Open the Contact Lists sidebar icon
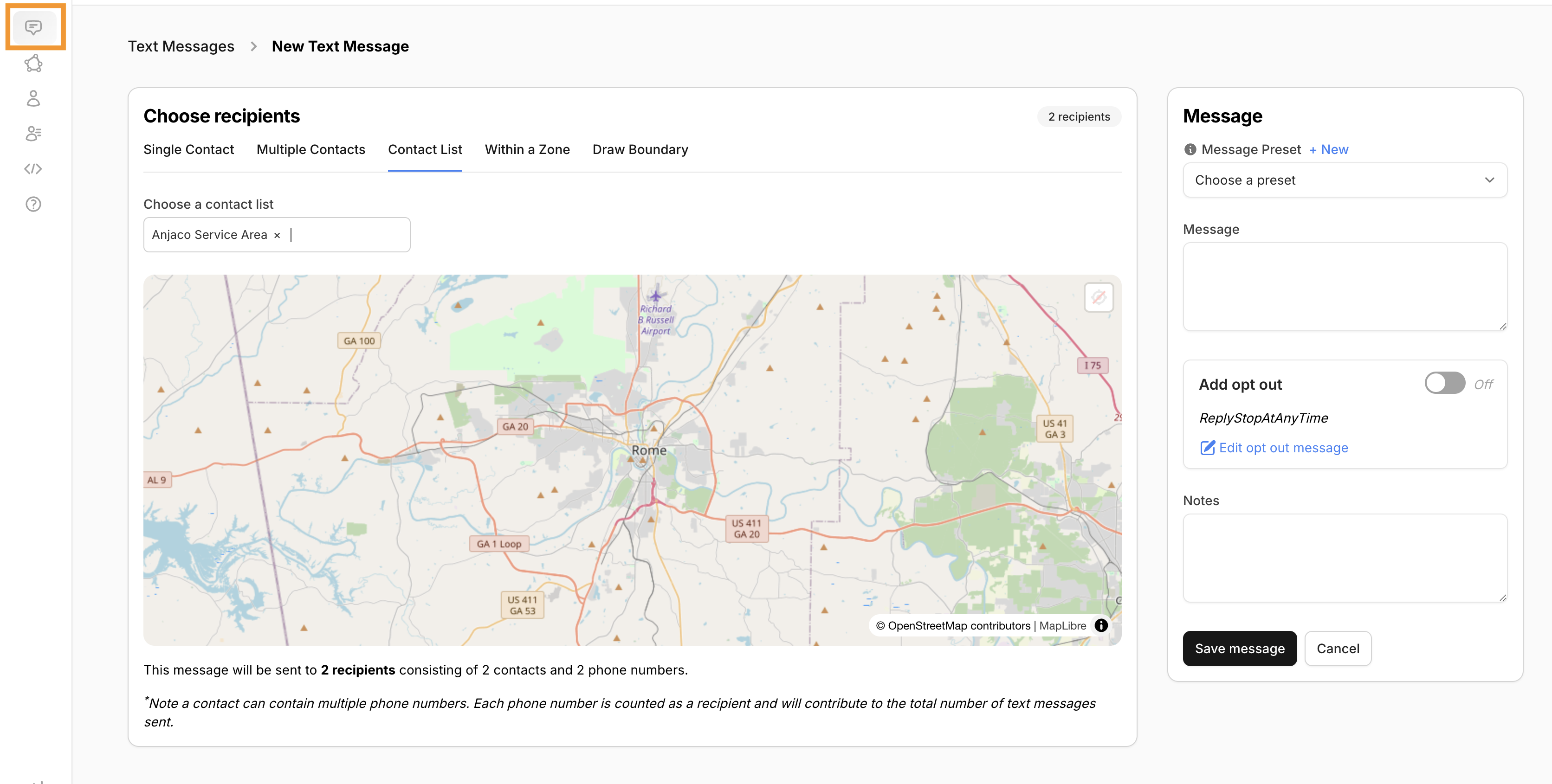The width and height of the screenshot is (1552, 784). pos(33,133)
